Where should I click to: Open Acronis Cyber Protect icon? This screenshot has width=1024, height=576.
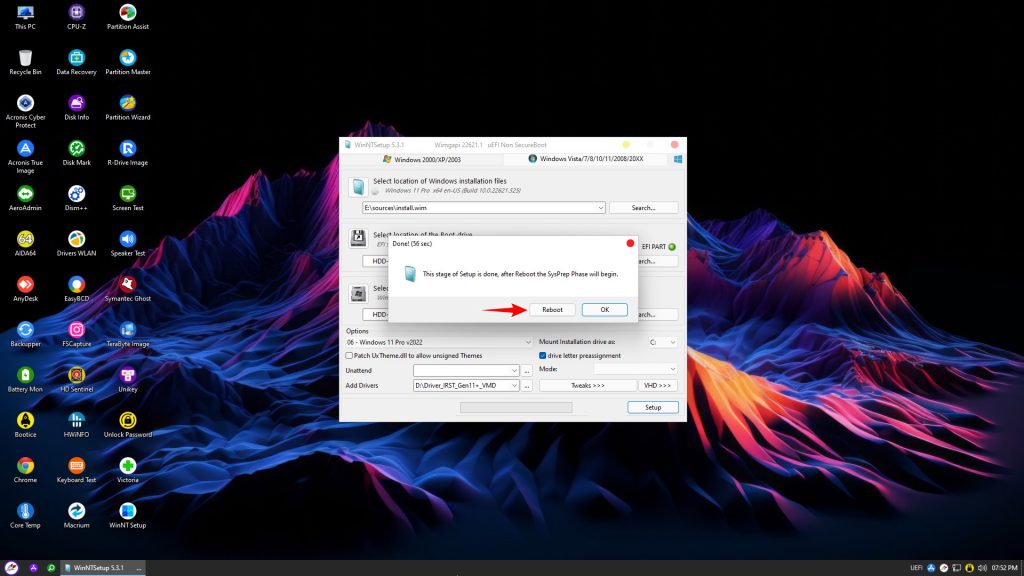point(25,111)
